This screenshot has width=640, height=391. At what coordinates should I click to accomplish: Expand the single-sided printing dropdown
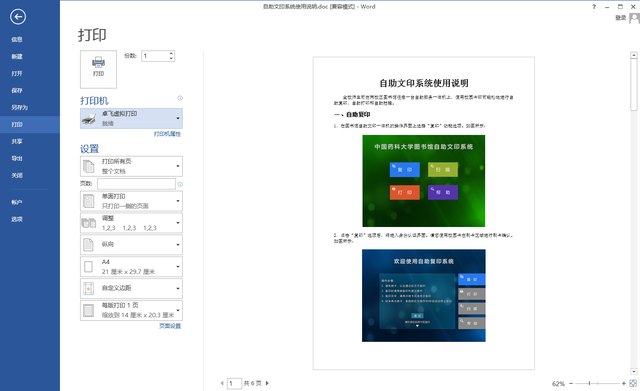[x=131, y=201]
